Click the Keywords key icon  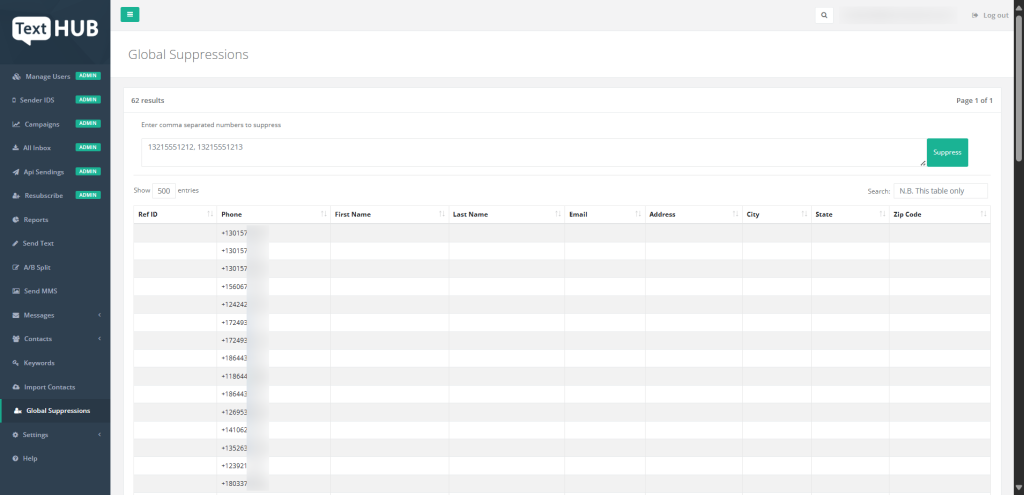click(x=15, y=363)
